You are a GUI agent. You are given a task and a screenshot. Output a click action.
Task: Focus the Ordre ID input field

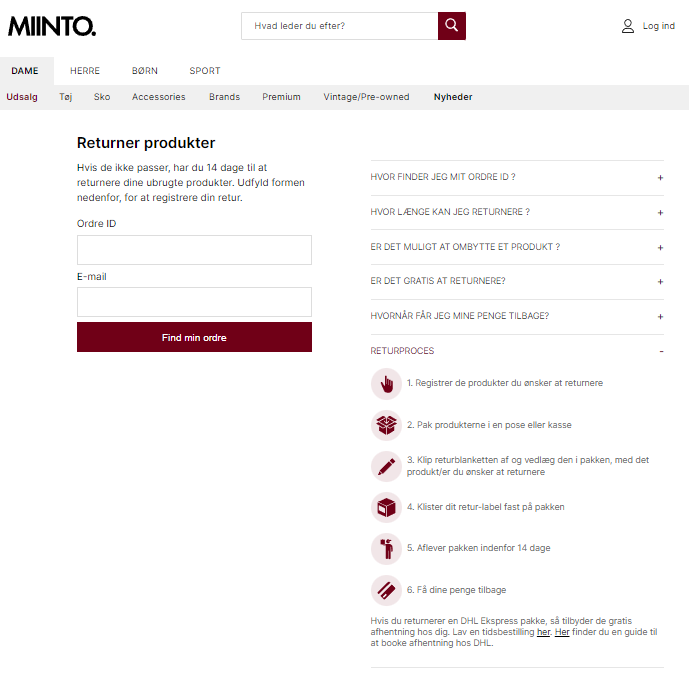[x=194, y=250]
